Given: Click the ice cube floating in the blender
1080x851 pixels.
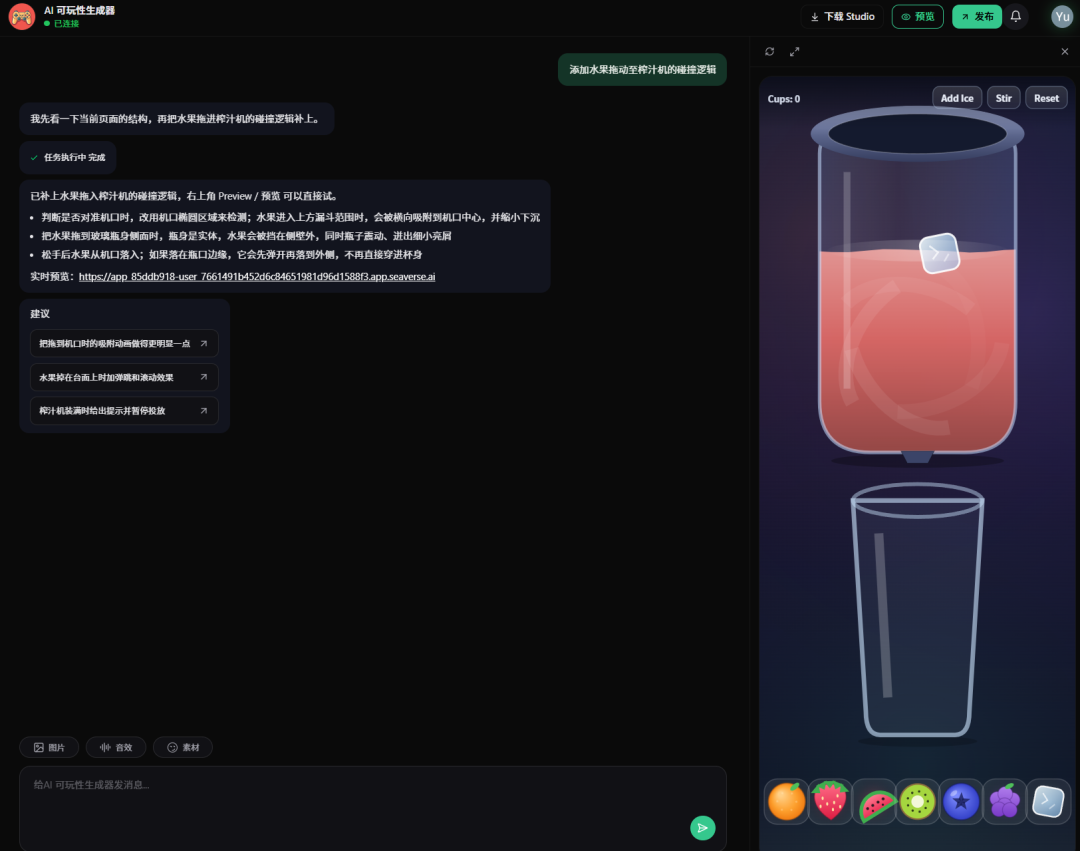Looking at the screenshot, I should coord(939,253).
